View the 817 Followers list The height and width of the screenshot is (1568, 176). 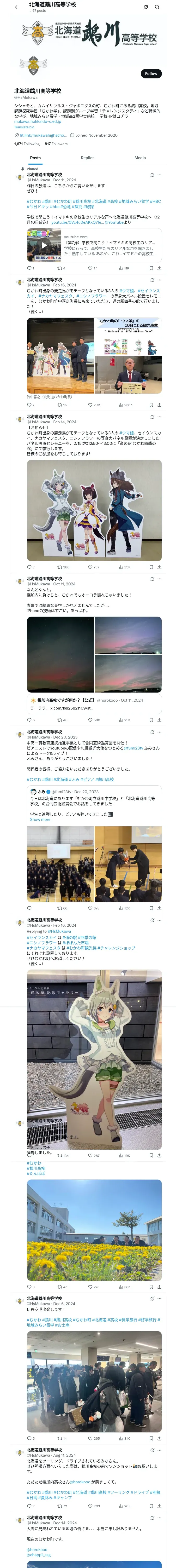tap(56, 144)
